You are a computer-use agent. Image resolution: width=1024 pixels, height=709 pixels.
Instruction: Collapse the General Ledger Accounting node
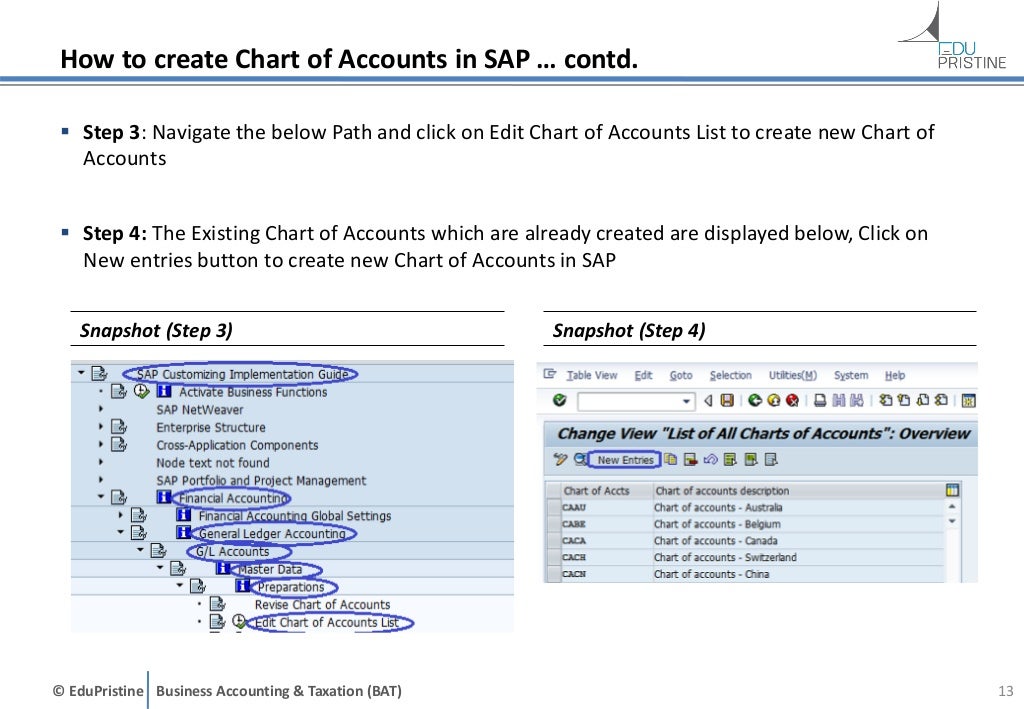coord(120,533)
